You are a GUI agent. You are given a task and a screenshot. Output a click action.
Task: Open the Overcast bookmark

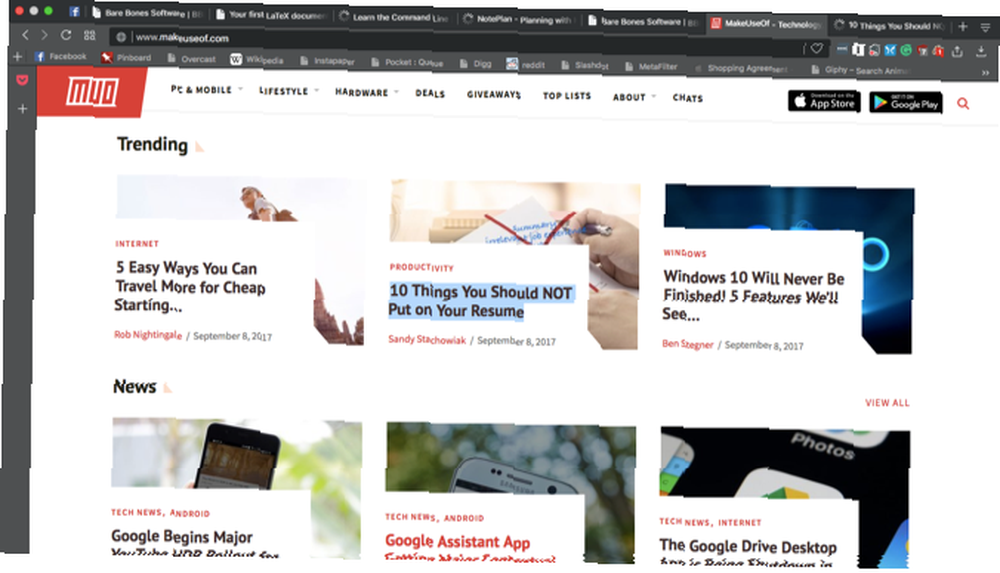click(x=191, y=59)
